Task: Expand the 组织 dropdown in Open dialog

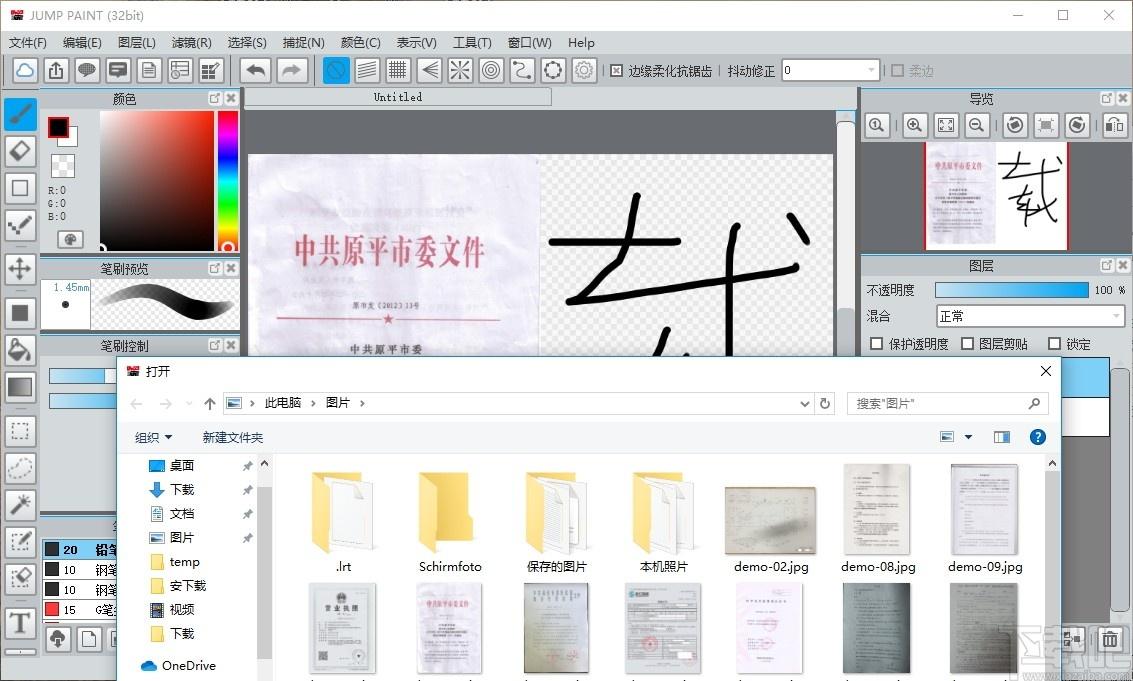Action: pyautogui.click(x=153, y=437)
